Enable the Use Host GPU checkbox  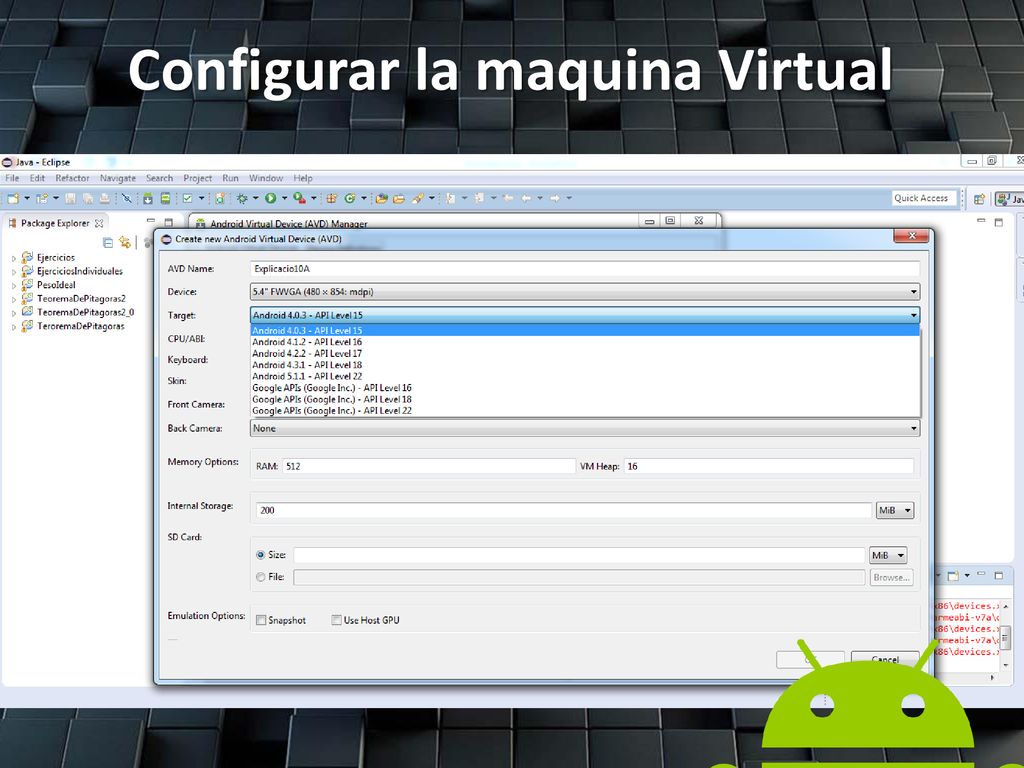click(x=336, y=620)
